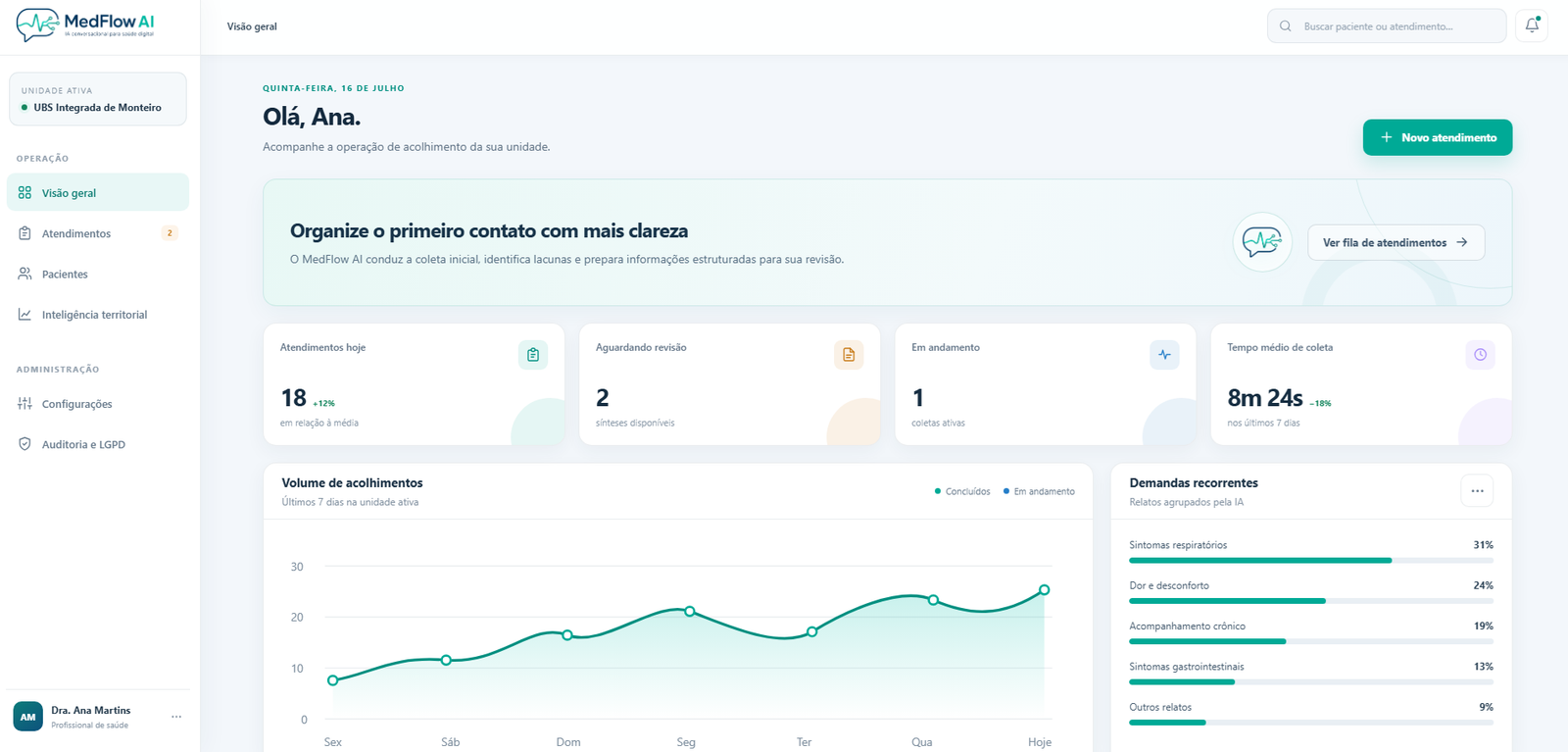
Task: Click the round heartbeat chat icon in banner
Action: point(1262,241)
